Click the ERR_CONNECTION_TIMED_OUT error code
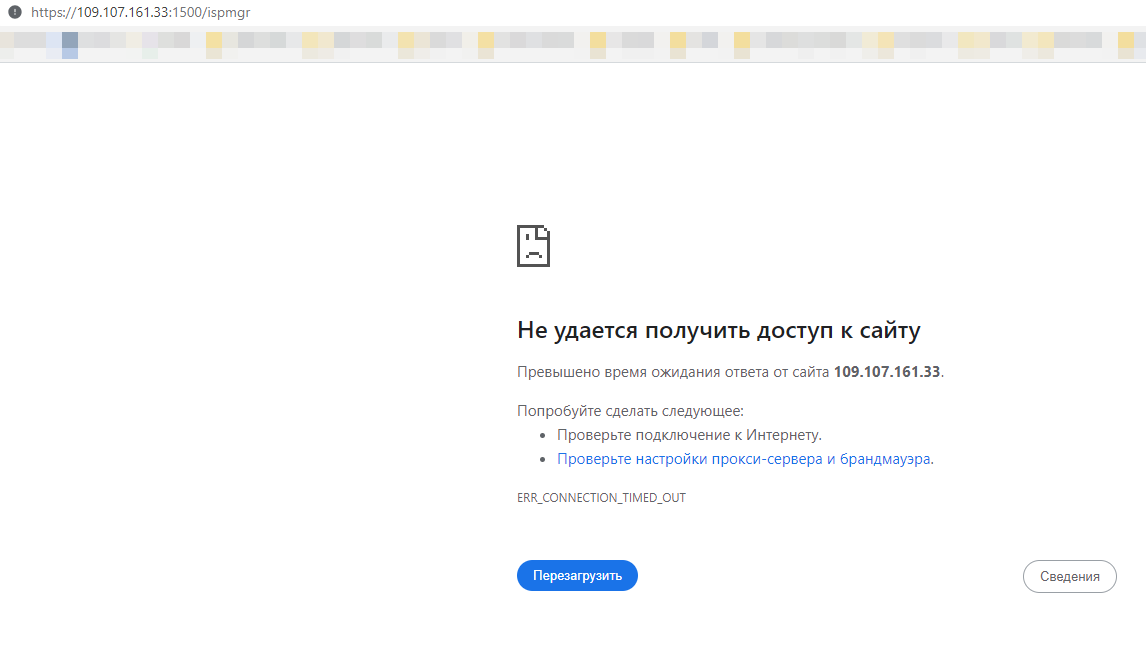This screenshot has height=664, width=1146. click(x=602, y=497)
